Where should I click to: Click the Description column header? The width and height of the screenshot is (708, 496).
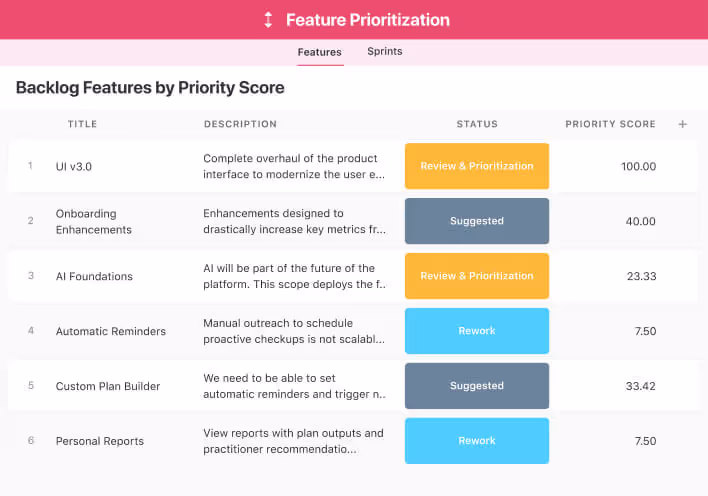240,124
